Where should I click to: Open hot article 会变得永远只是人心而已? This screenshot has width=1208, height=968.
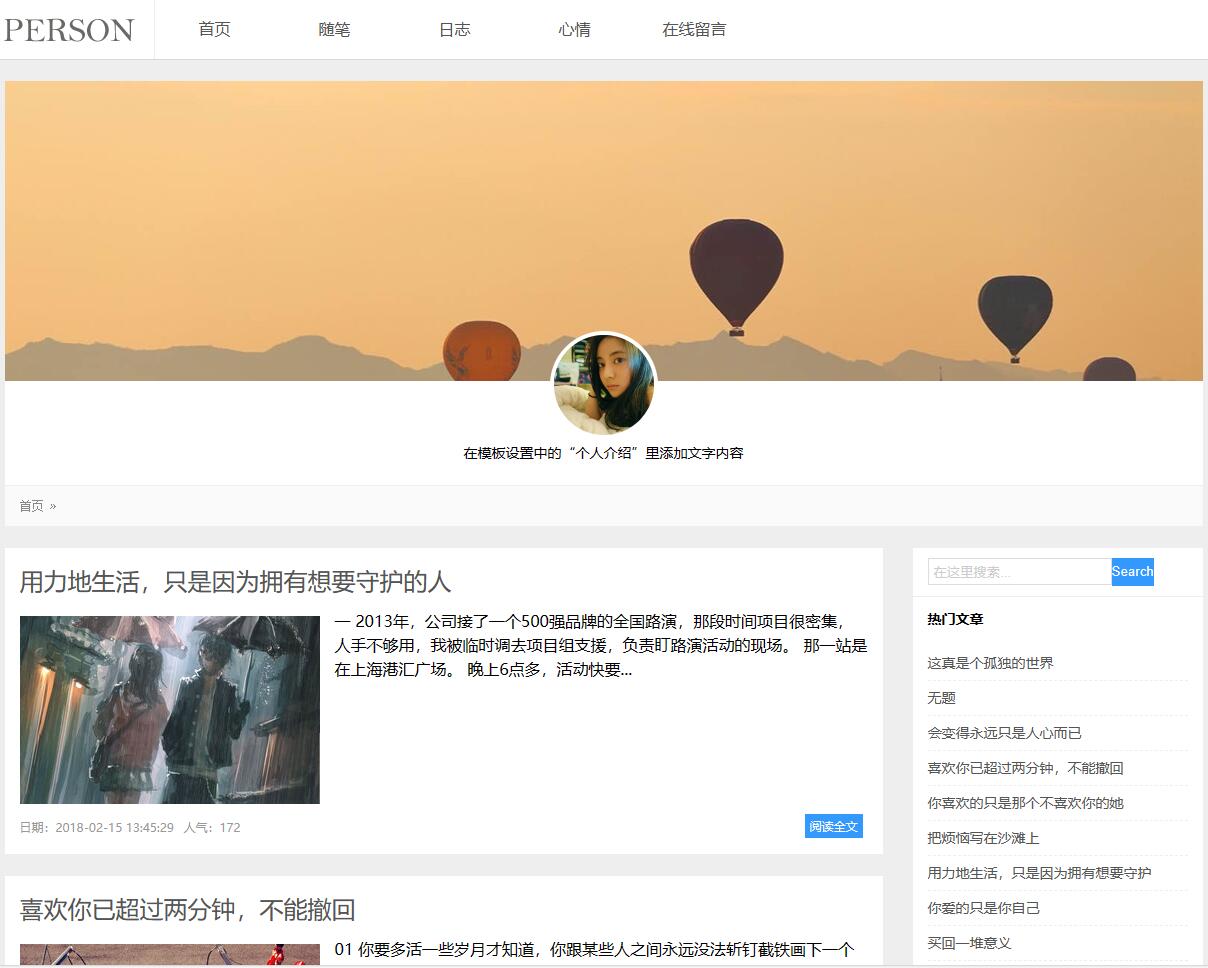(1004, 733)
